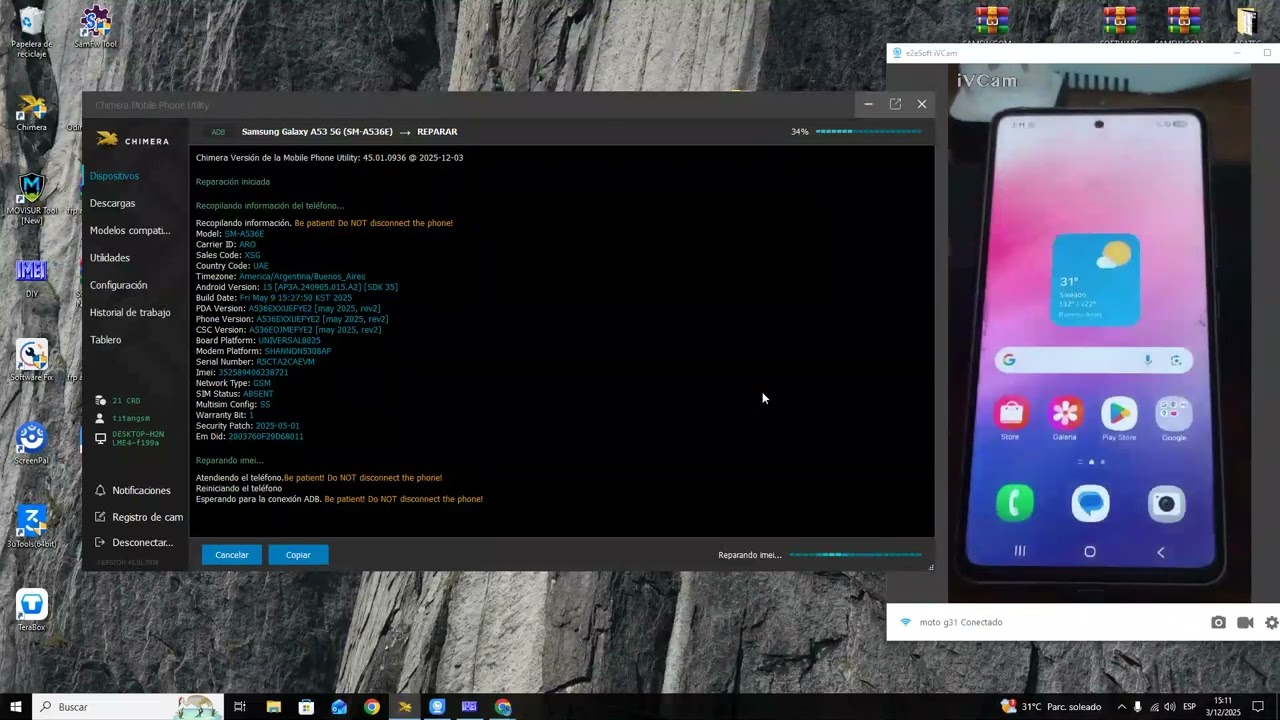Screen dimensions: 1280x720
Task: Select the Software Fix desktop icon
Action: pyautogui.click(x=31, y=360)
